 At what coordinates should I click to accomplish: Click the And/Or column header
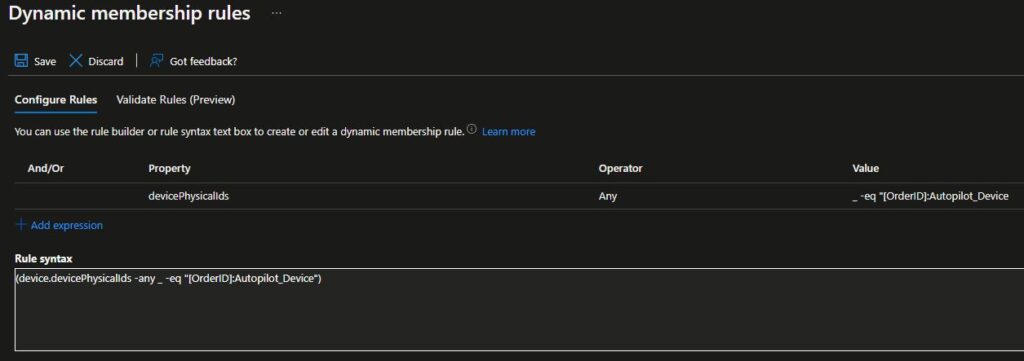coord(46,168)
